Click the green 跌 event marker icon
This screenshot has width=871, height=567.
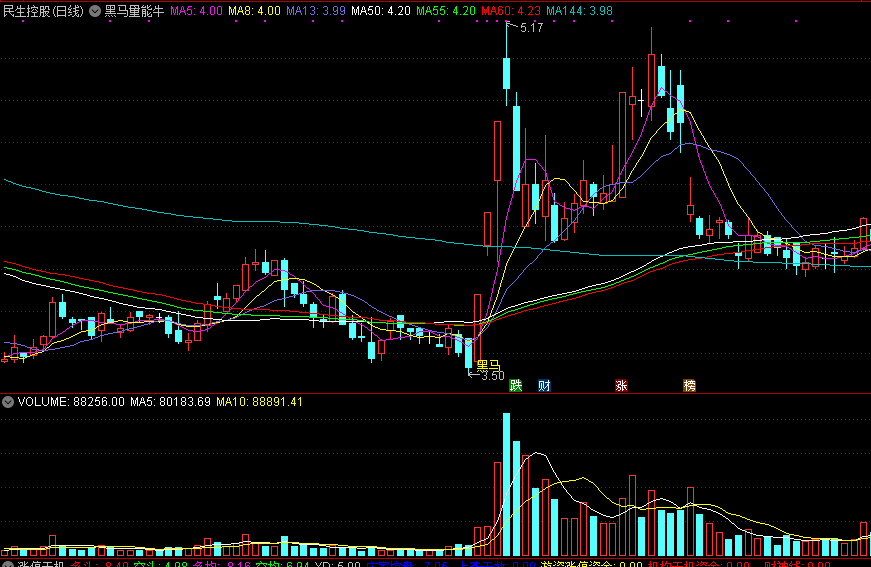pos(515,385)
